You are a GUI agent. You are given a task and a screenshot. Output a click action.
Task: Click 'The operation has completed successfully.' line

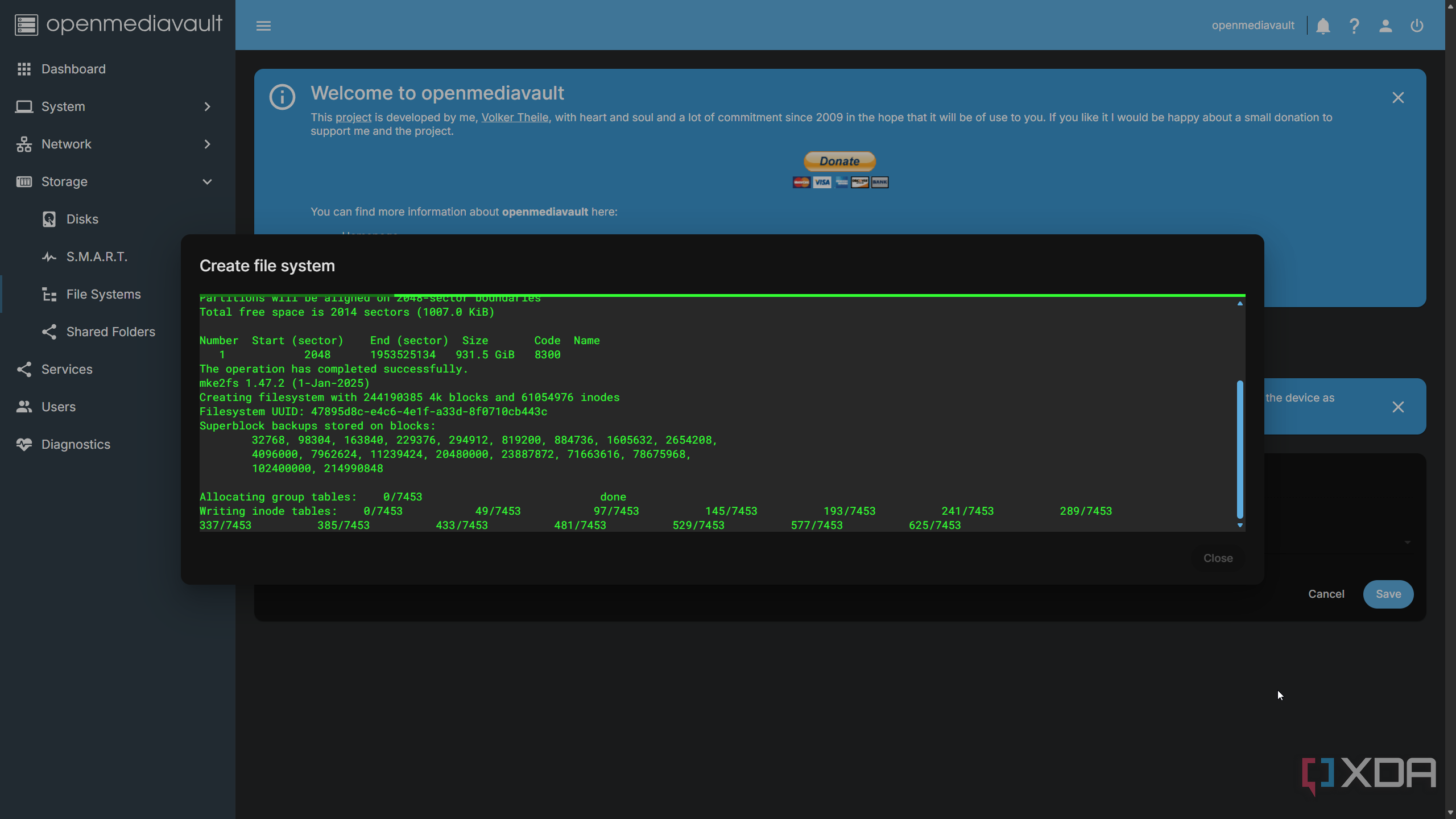pos(333,369)
